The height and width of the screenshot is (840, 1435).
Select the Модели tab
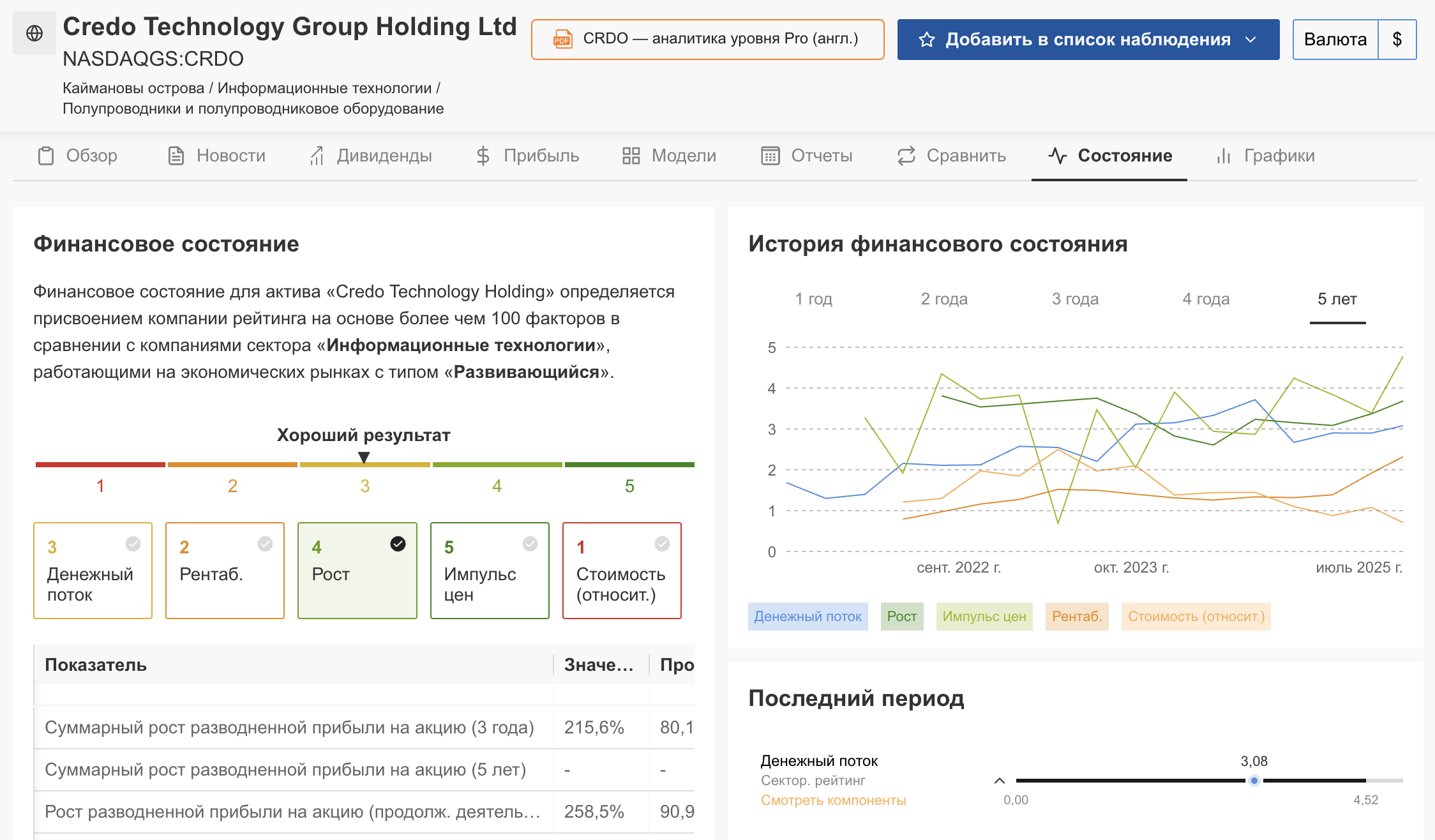coord(670,156)
